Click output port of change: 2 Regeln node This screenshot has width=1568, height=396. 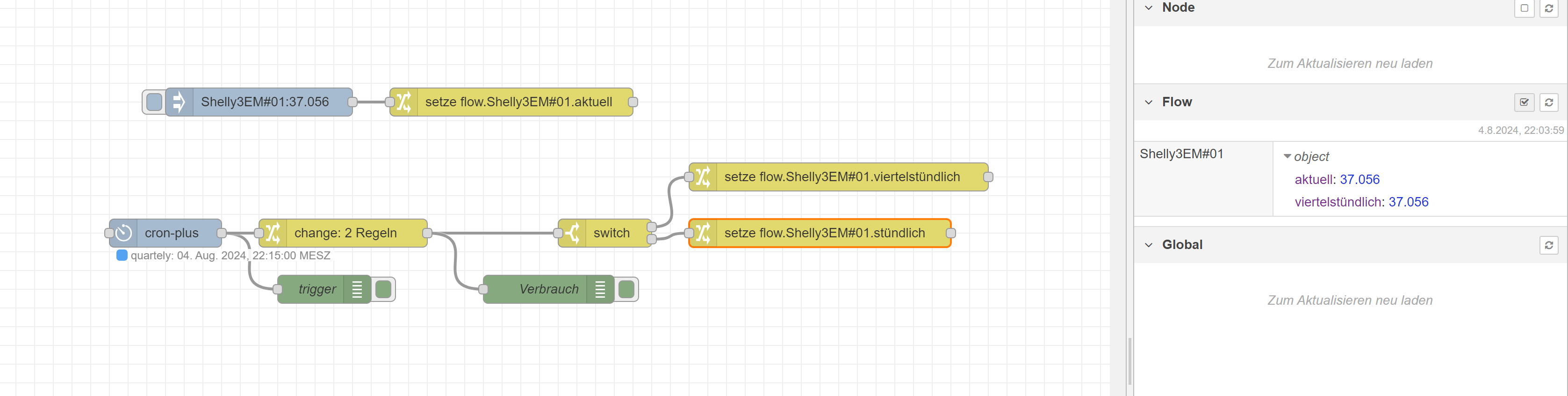(x=427, y=233)
